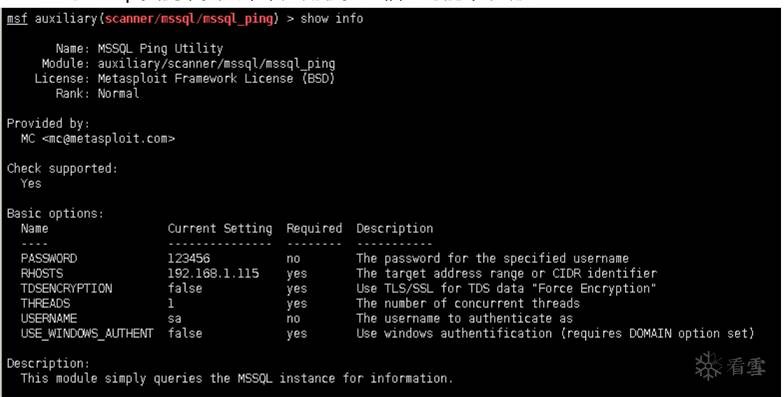Click the USE_WINDOWS_AUTHENT false setting

tap(185, 334)
